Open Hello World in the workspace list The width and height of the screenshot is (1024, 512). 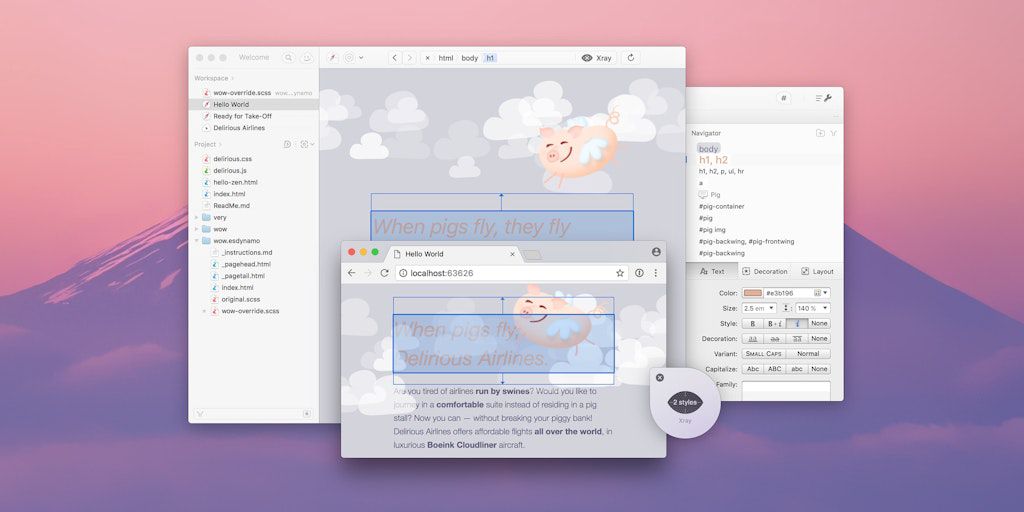253,104
